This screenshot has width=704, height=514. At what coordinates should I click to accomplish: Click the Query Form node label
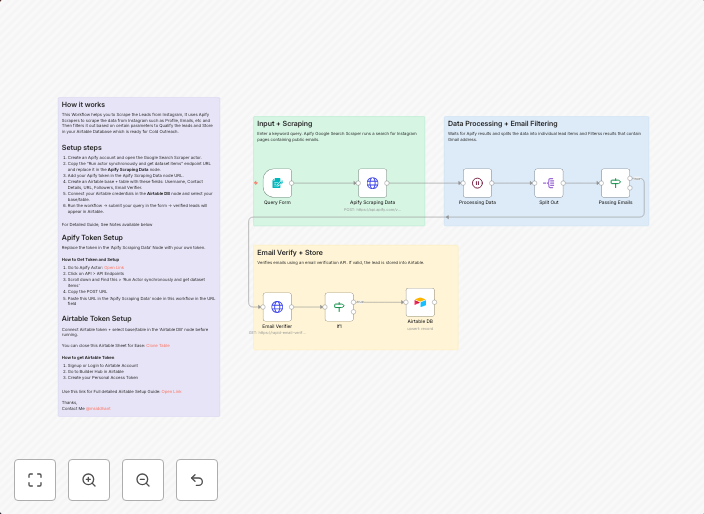click(x=277, y=202)
